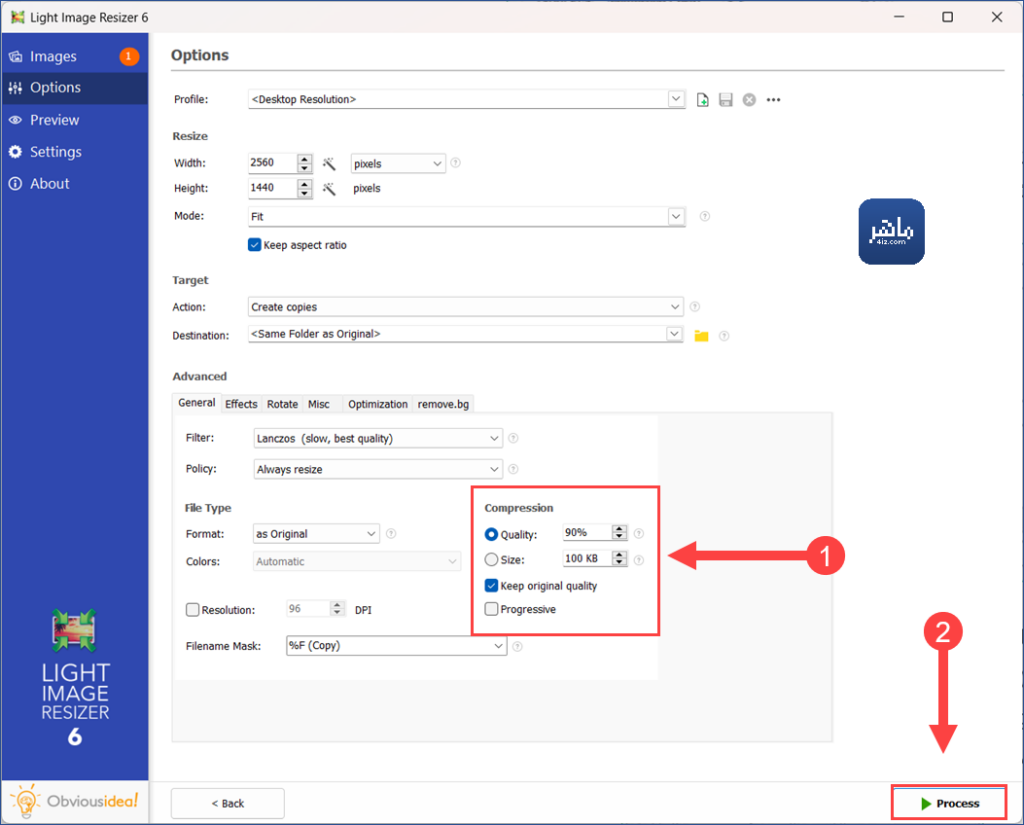Show help for the Policy setting
Screen dimensions: 1024x825
point(513,469)
